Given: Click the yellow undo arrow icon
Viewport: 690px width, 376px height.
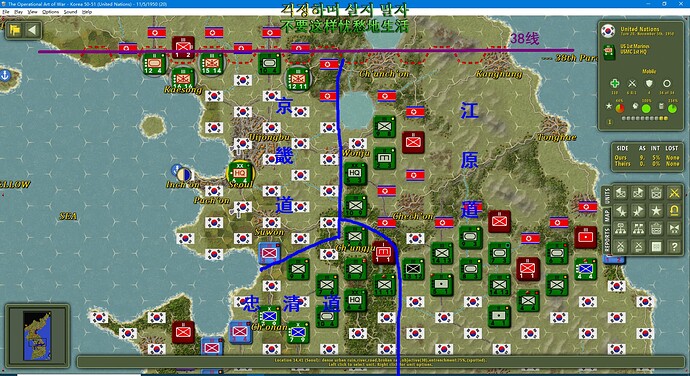Looking at the screenshot, I should [x=674, y=211].
